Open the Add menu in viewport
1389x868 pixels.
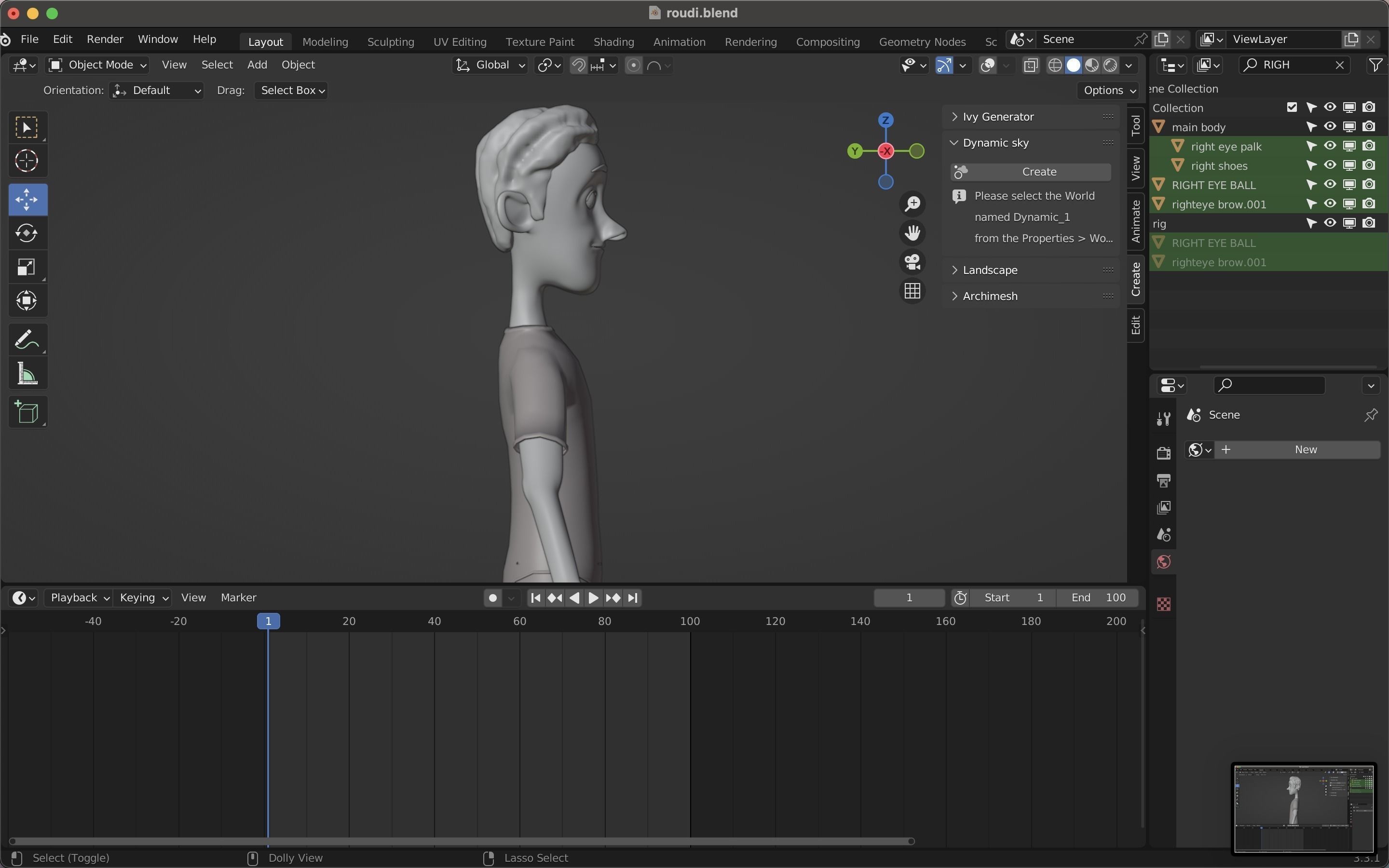257,65
